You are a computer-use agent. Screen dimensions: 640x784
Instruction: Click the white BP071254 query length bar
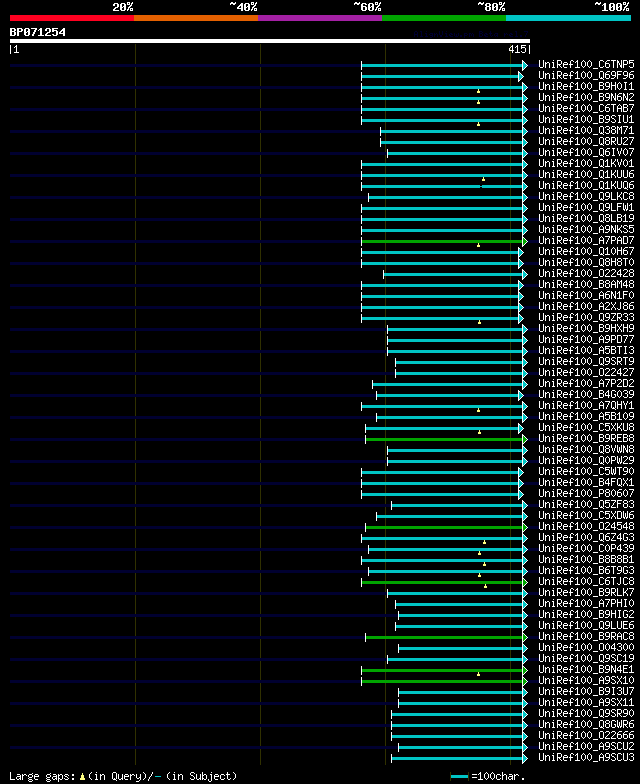click(270, 41)
